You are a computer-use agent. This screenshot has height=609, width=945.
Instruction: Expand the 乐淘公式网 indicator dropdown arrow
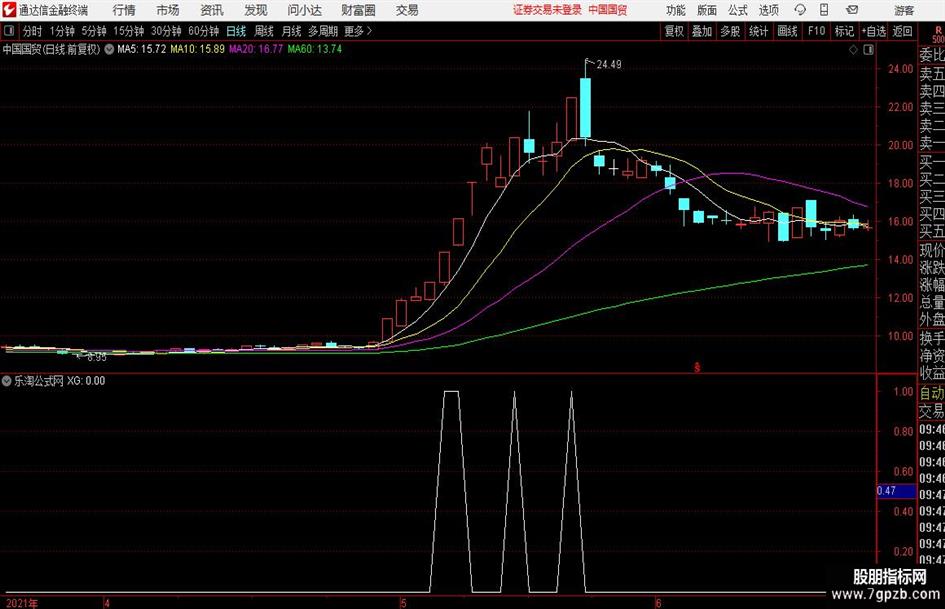(x=7, y=381)
